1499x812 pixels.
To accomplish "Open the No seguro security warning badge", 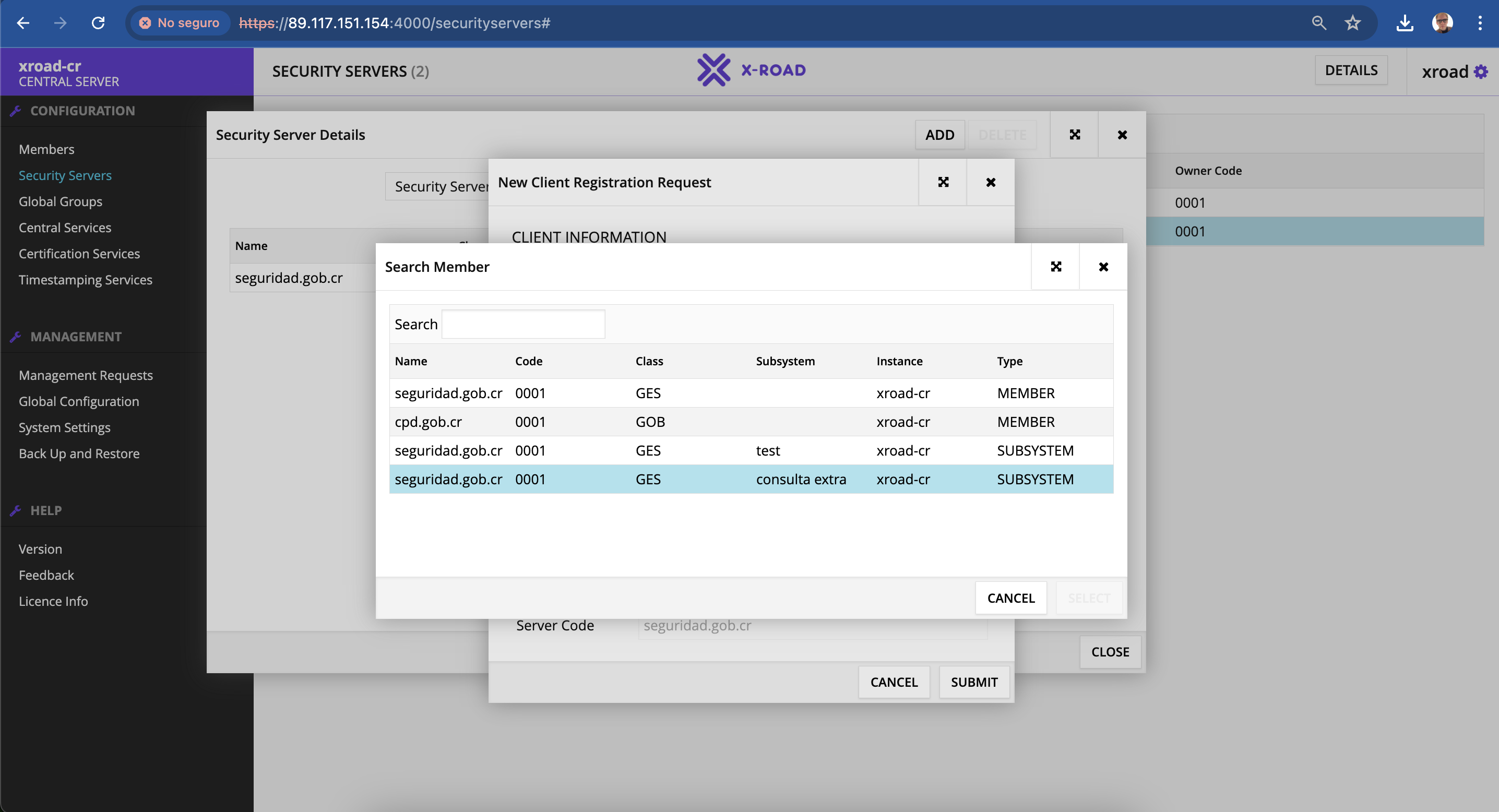I will click(180, 22).
